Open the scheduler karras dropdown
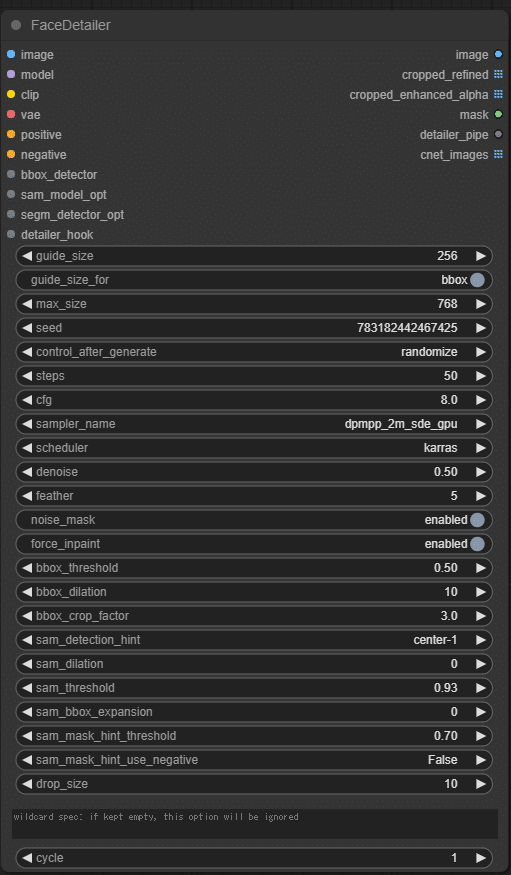511x875 pixels. pos(254,448)
